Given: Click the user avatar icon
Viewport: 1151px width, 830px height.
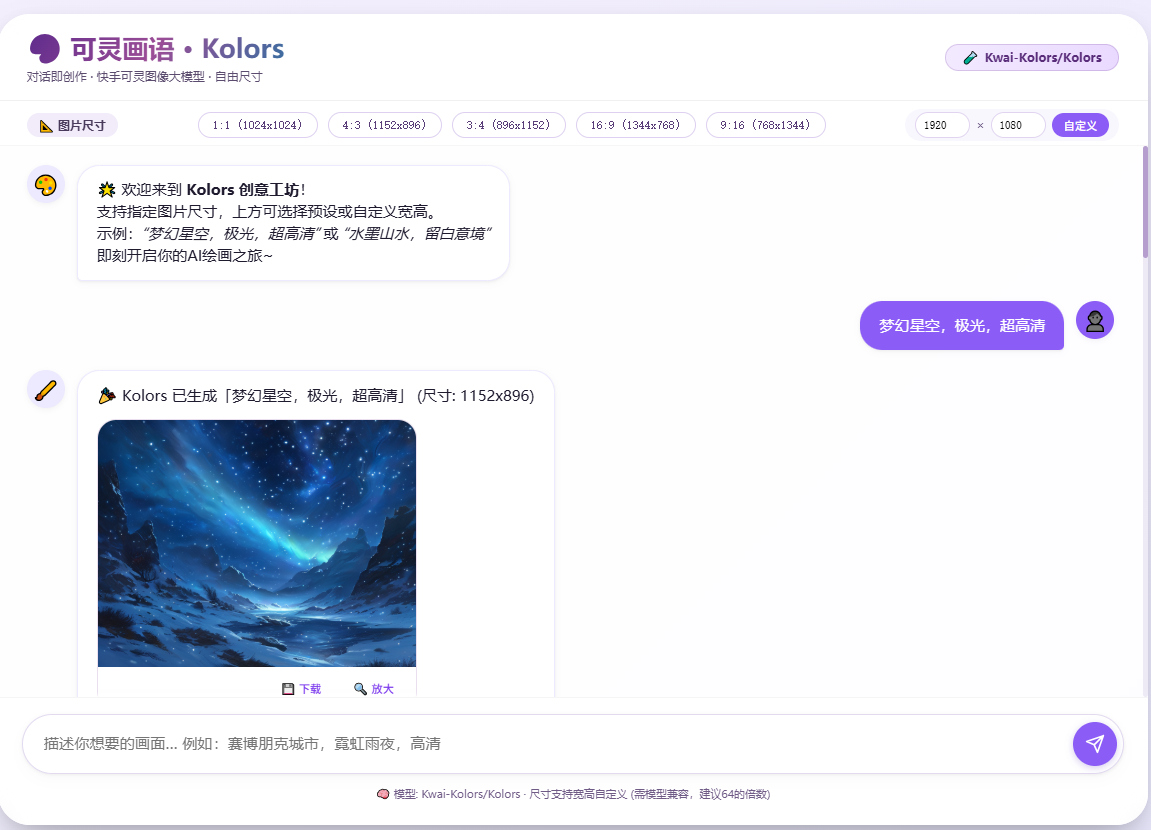Looking at the screenshot, I should 1094,320.
